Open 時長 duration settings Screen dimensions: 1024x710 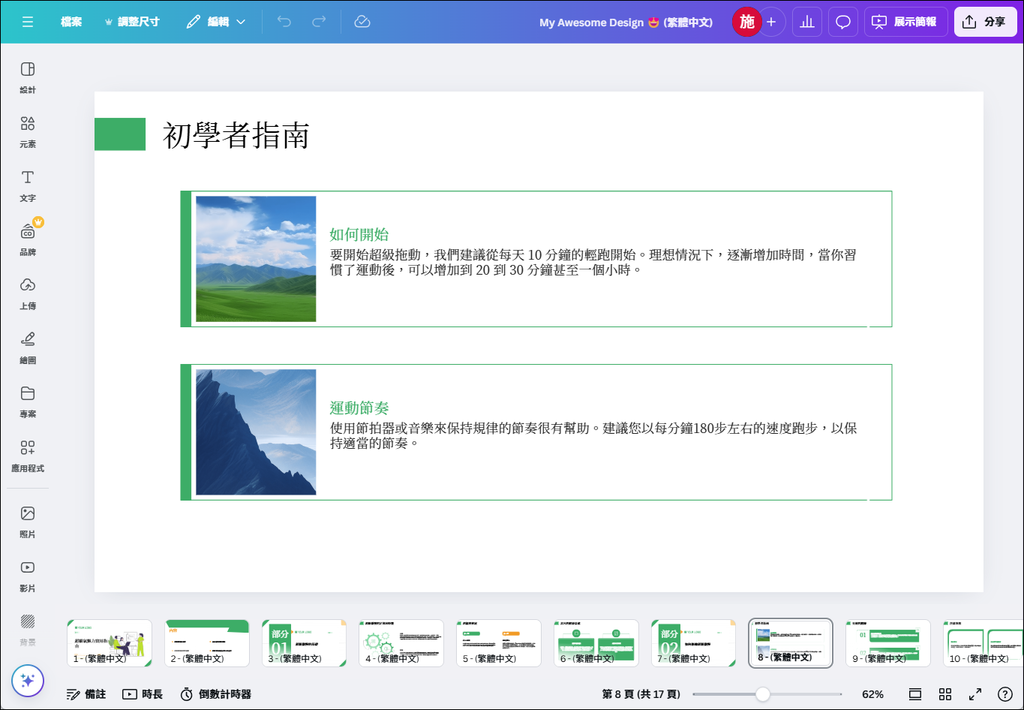click(x=142, y=694)
